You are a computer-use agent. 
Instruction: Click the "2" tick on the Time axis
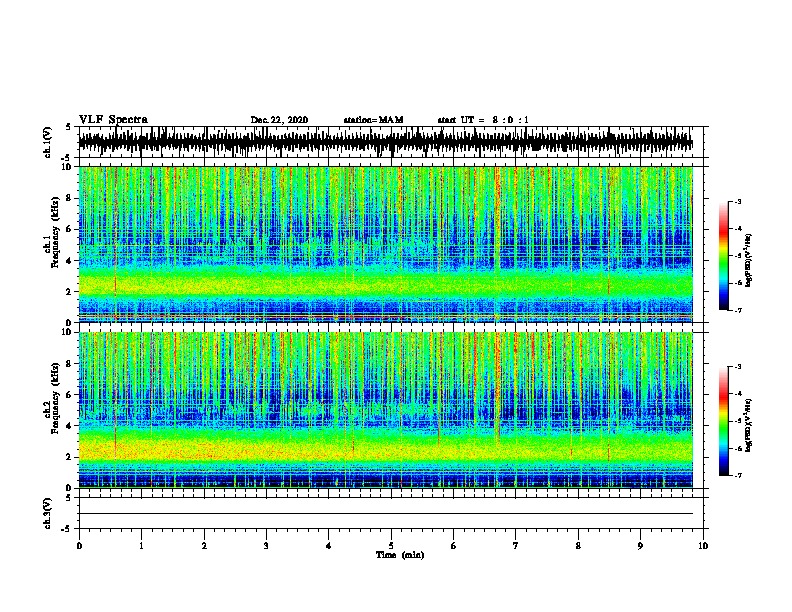click(x=204, y=546)
